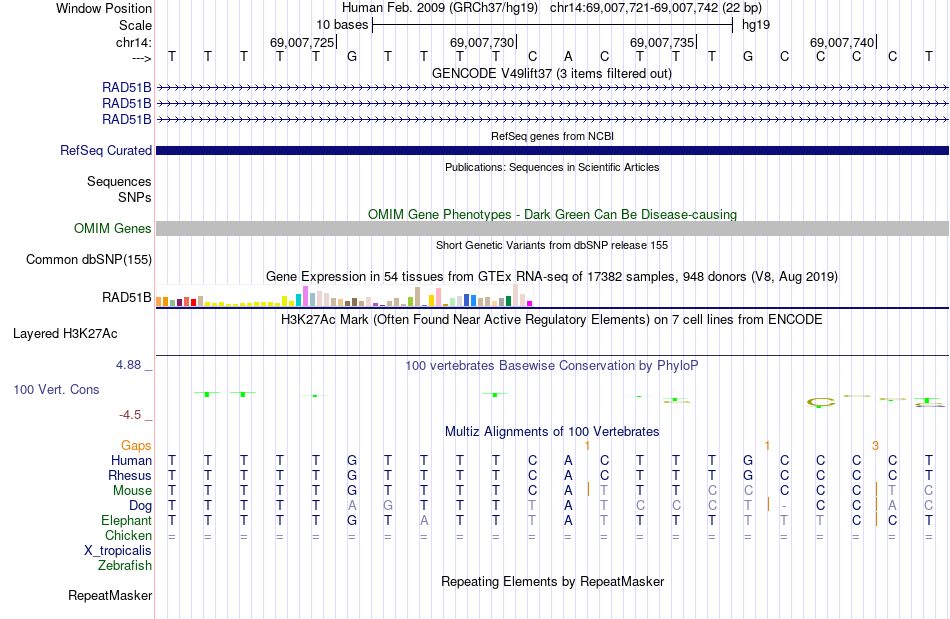The height and width of the screenshot is (619, 950).
Task: Click the -4.5 PhyloP lower scale value
Action: (x=130, y=415)
